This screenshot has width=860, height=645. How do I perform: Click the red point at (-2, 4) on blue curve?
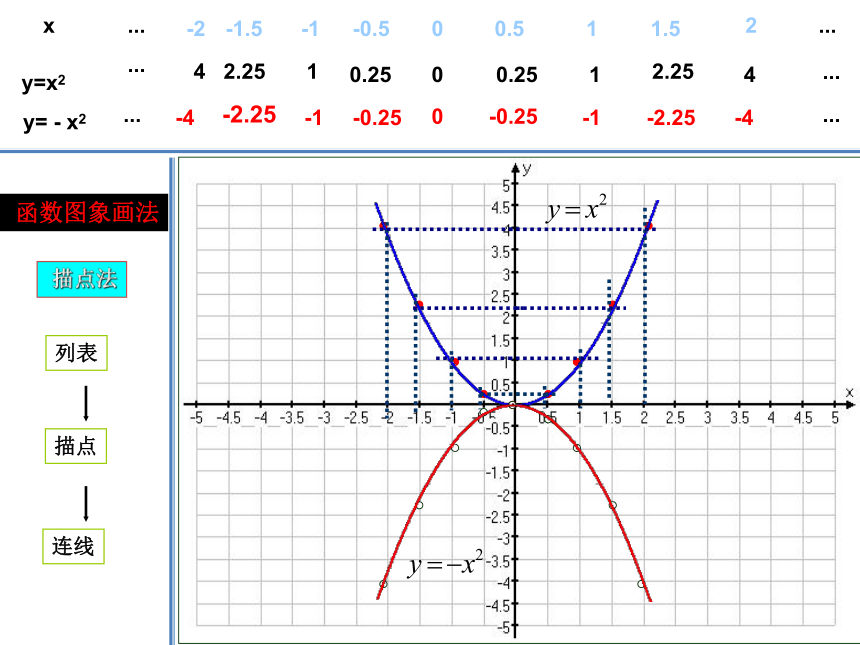(x=384, y=226)
